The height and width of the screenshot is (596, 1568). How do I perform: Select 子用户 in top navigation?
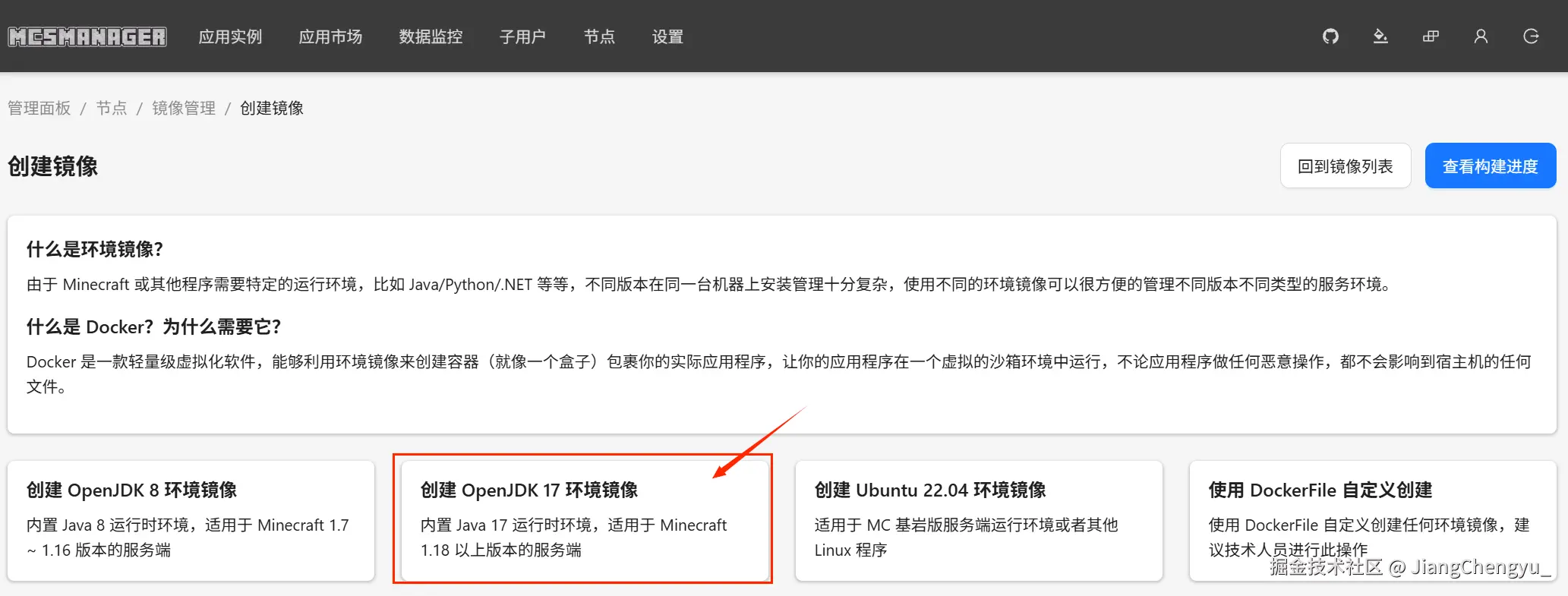522,36
